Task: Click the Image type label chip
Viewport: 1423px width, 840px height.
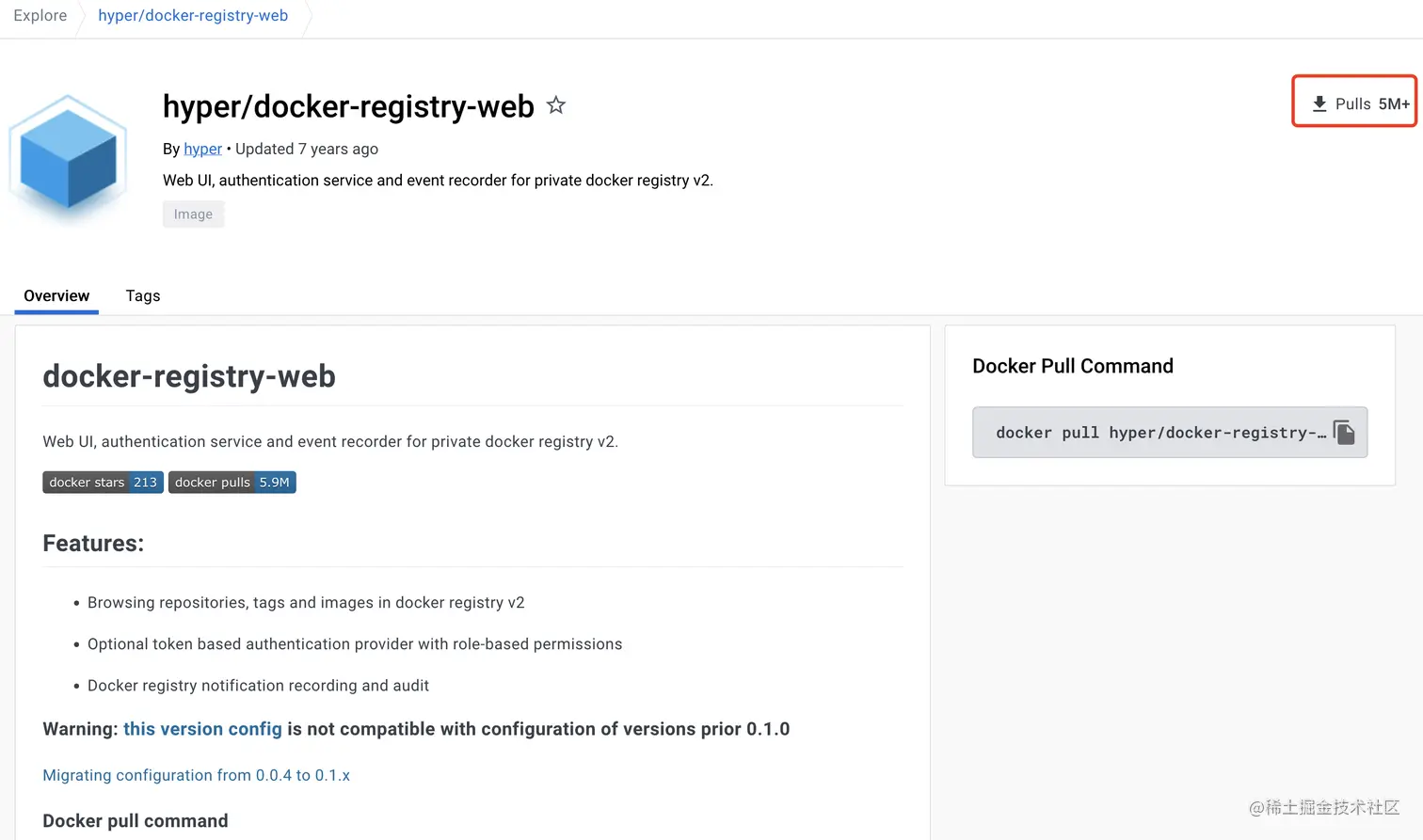Action: [193, 214]
